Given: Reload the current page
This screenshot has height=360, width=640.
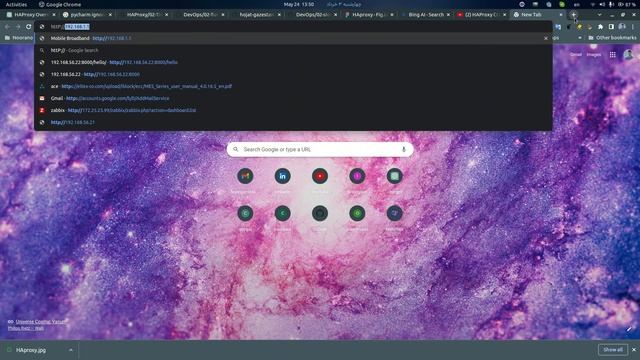Looking at the screenshot, I should click(29, 27).
